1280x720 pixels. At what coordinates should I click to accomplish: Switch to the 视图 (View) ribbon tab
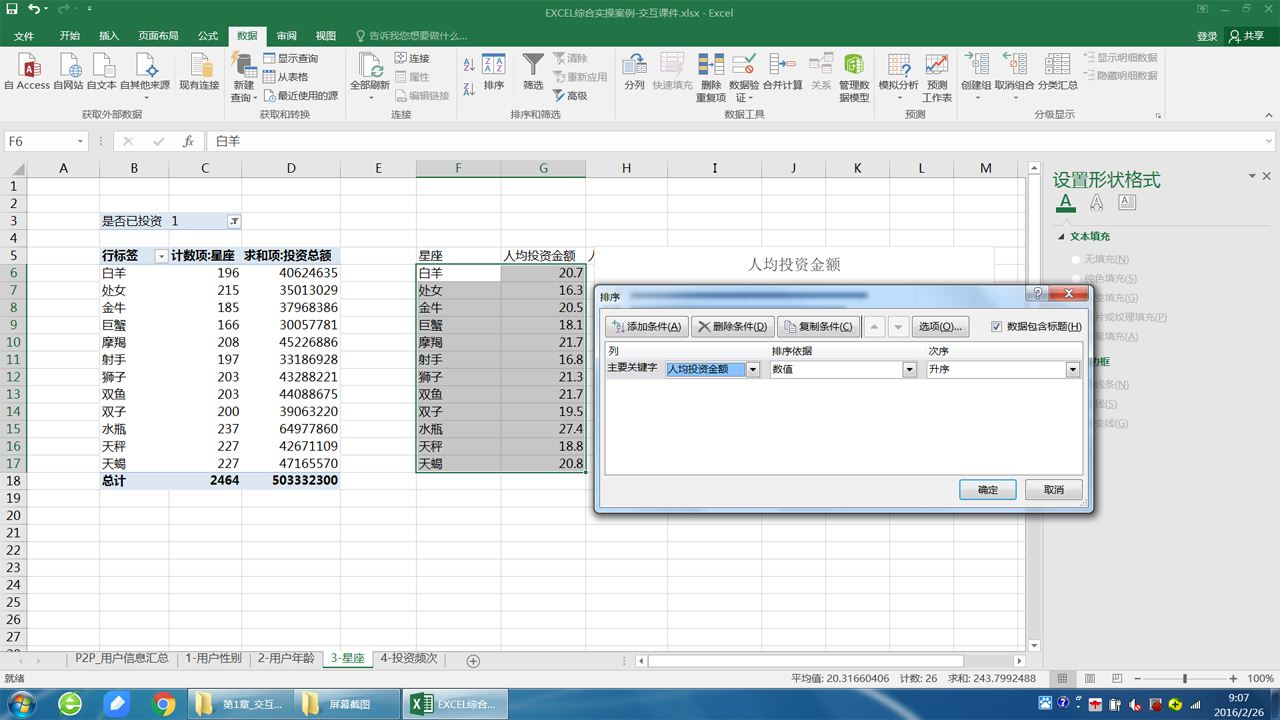(x=326, y=36)
